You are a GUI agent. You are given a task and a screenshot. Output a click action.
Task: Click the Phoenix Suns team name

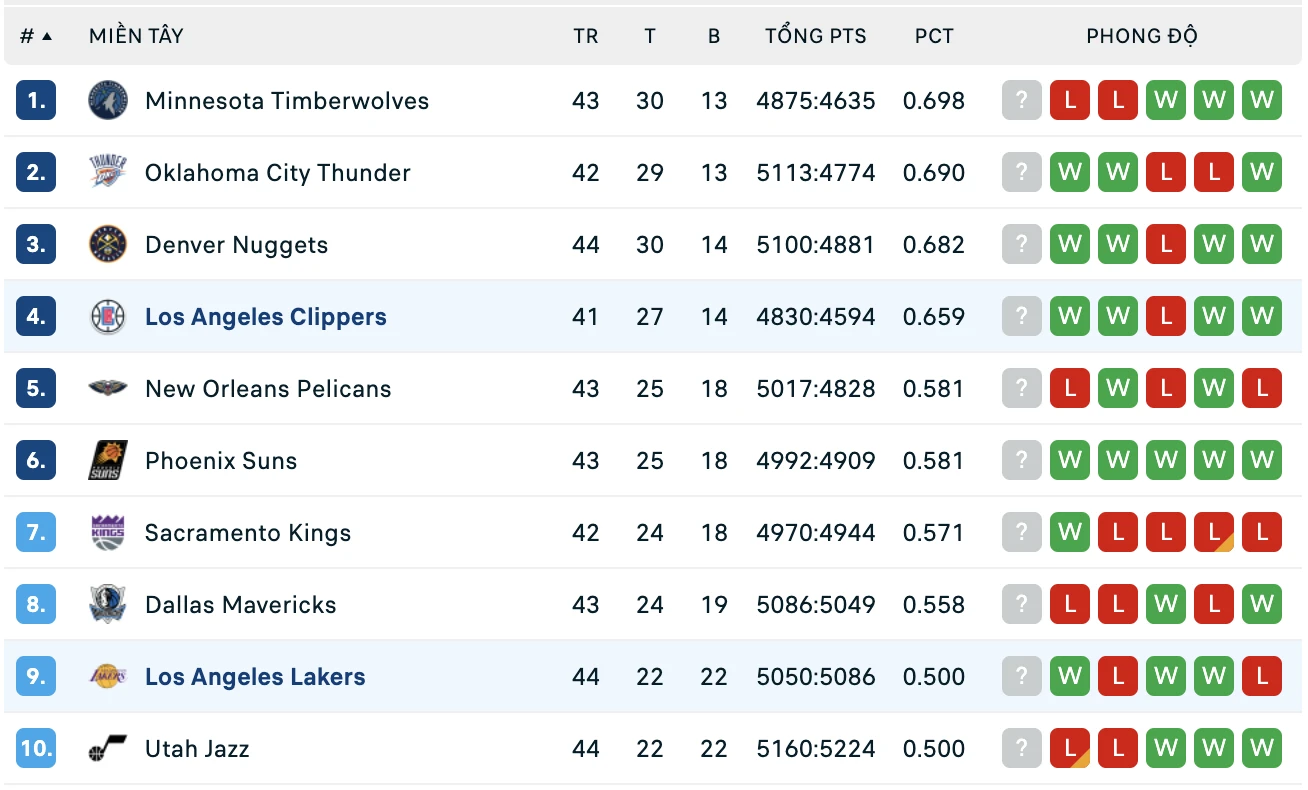[221, 461]
